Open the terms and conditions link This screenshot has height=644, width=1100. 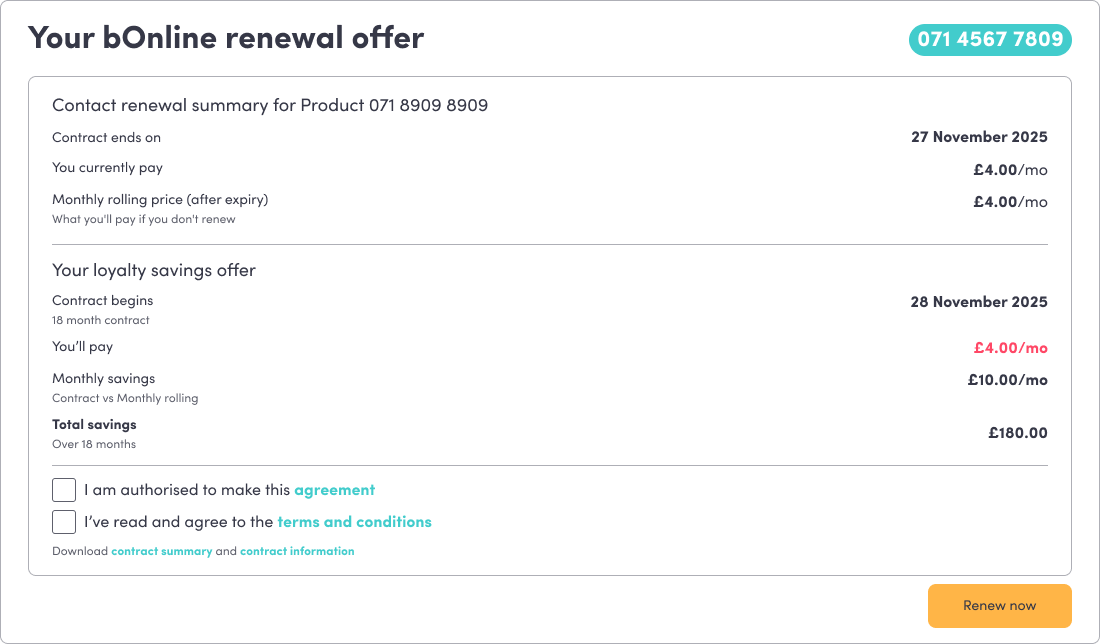tap(354, 522)
